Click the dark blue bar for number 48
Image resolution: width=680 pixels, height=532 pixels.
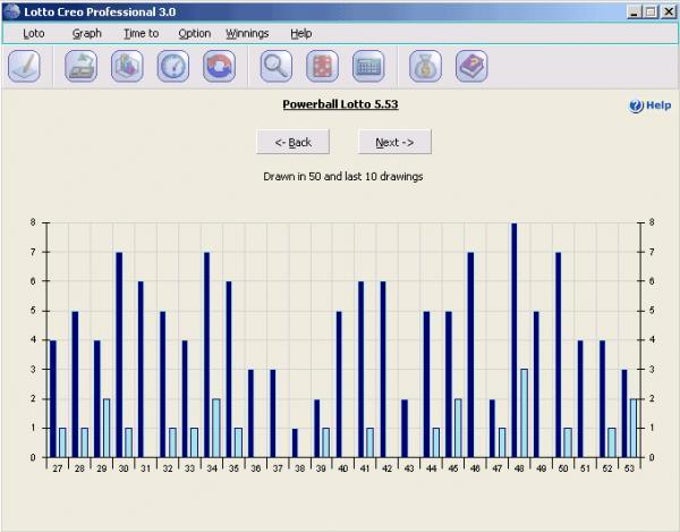pos(514,340)
